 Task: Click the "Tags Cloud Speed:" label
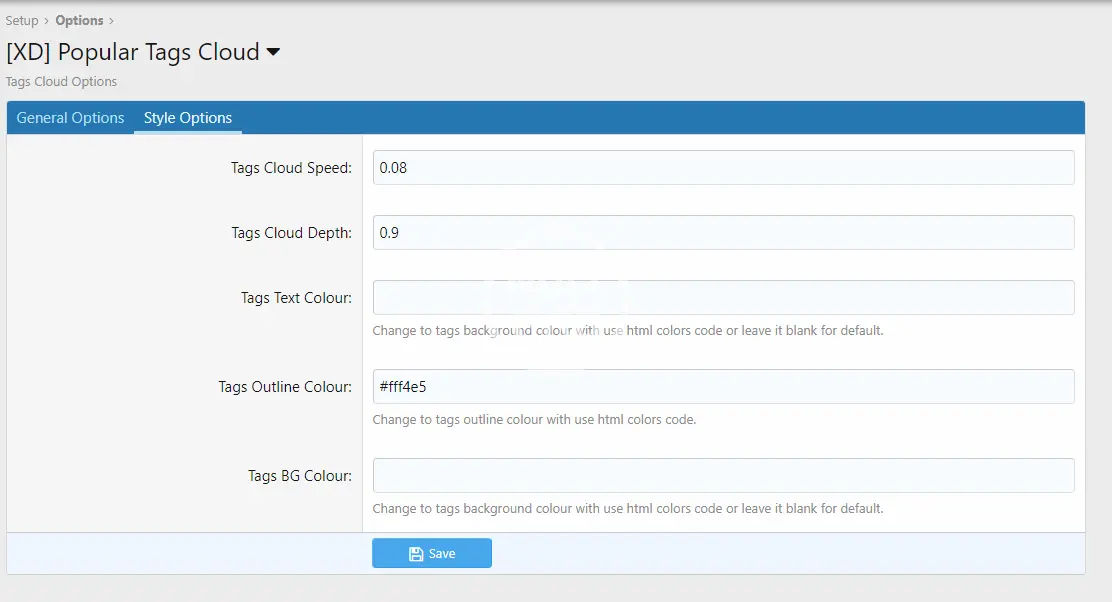291,168
